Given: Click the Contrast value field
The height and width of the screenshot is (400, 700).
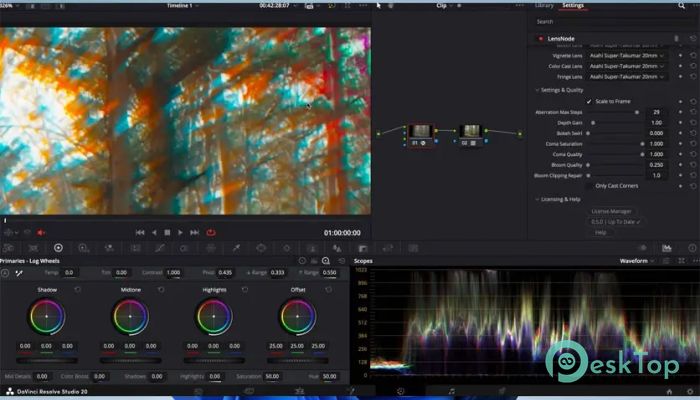Looking at the screenshot, I should coord(173,272).
